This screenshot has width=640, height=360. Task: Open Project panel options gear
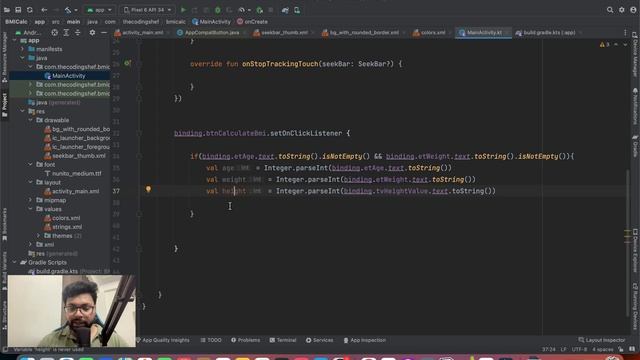92,32
